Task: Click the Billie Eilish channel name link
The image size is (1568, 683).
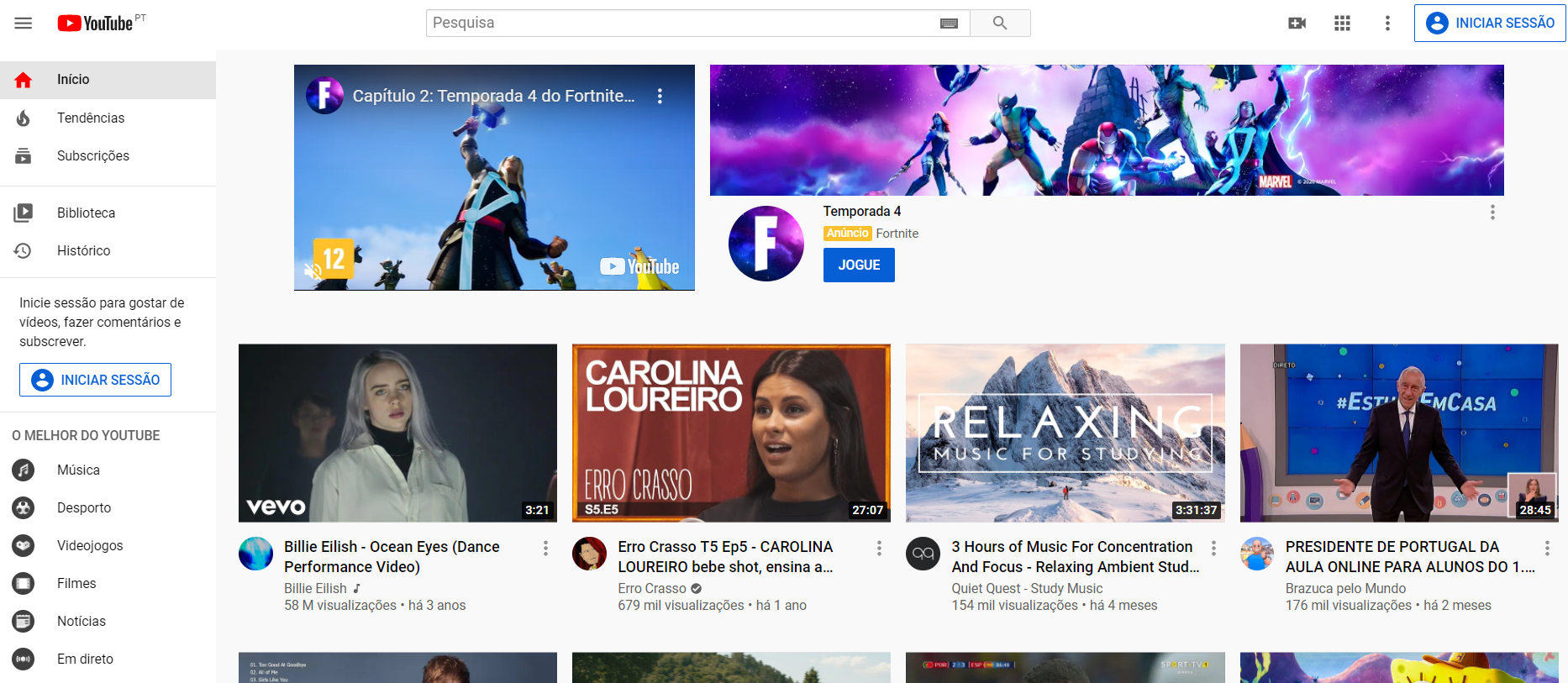Action: coord(315,588)
